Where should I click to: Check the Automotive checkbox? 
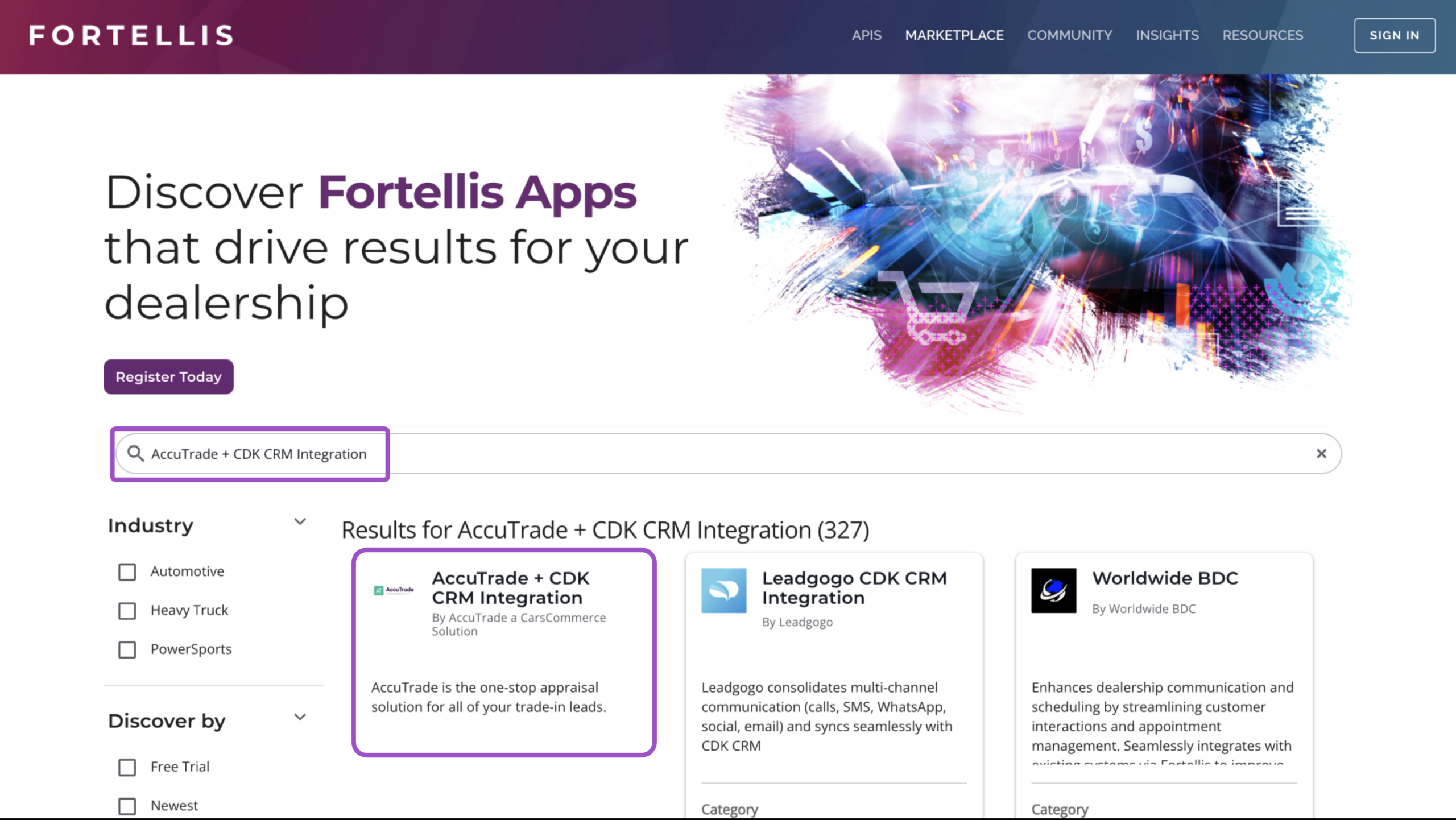click(127, 571)
